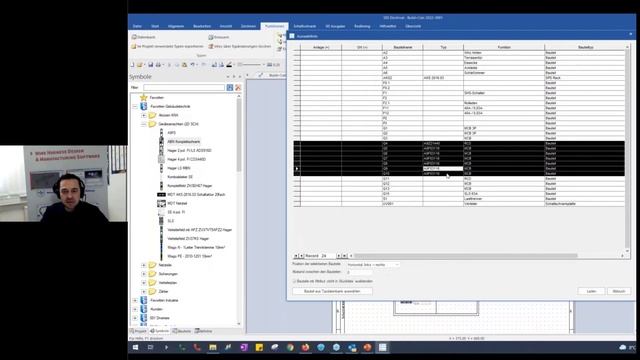Viewport: 640px width, 360px height.
Task: Click the Datenbank ribbon icon
Action: point(134,37)
